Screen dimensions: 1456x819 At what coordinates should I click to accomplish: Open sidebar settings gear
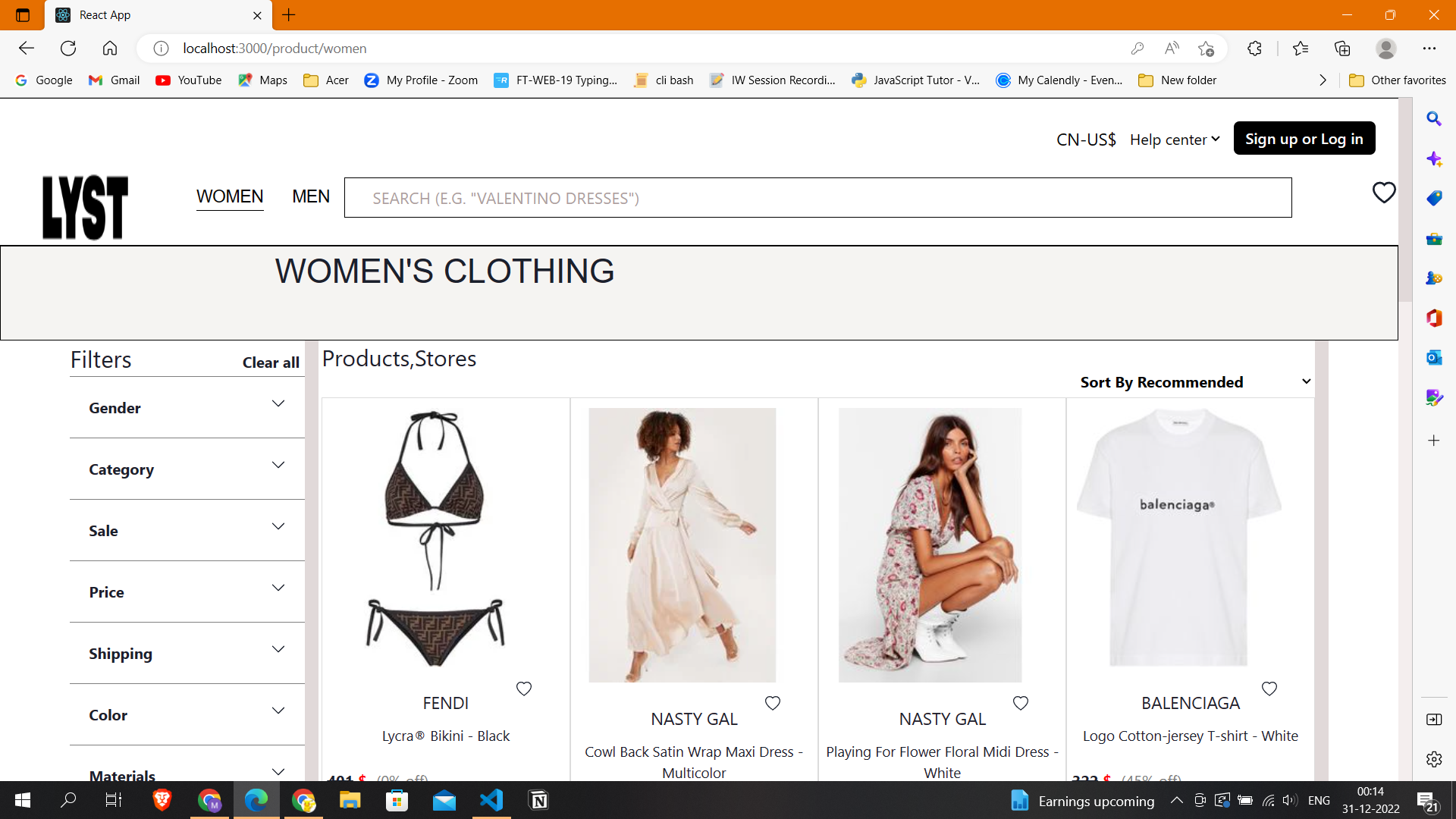(x=1434, y=759)
